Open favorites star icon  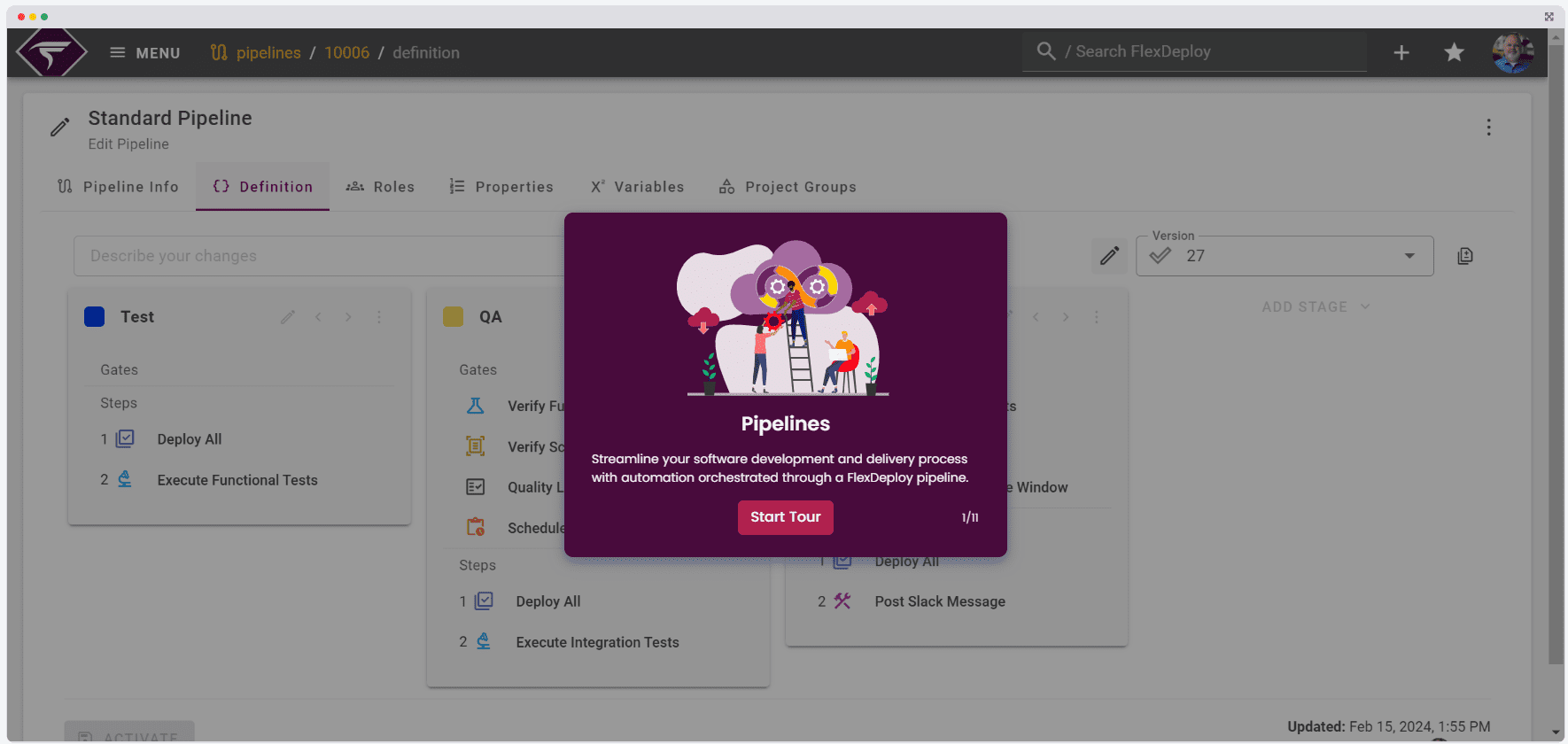coord(1454,53)
